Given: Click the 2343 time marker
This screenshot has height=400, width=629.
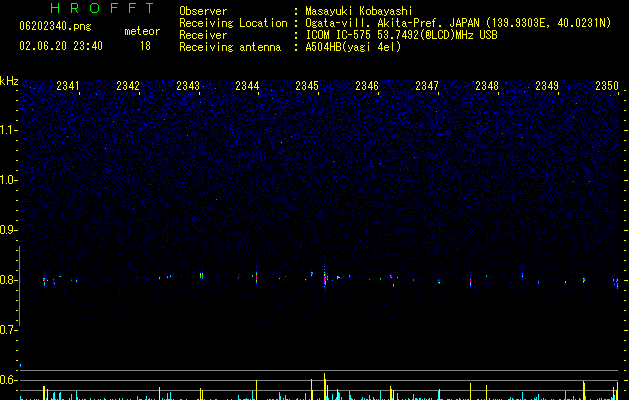Looking at the screenshot, I should pos(188,86).
